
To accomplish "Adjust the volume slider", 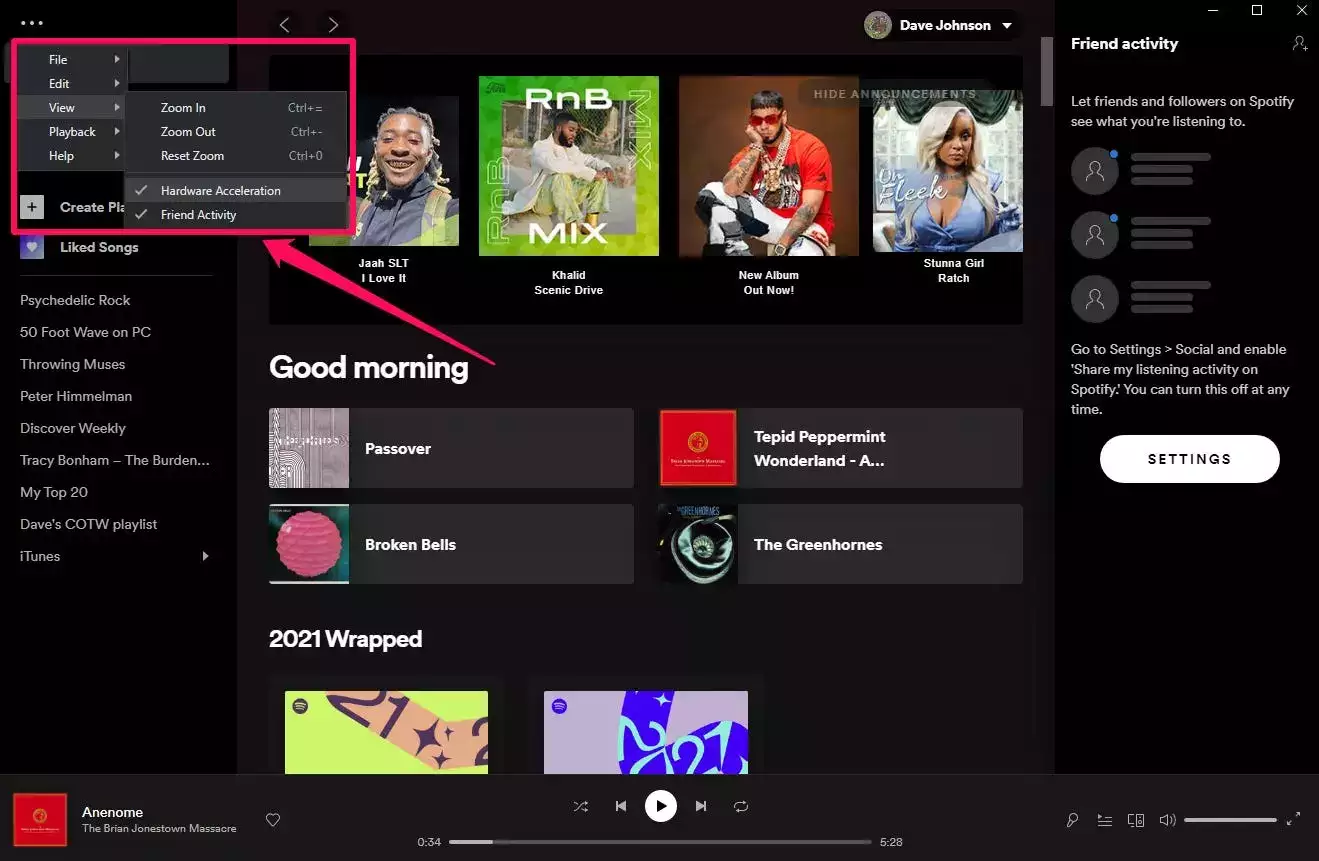I will (x=1230, y=820).
